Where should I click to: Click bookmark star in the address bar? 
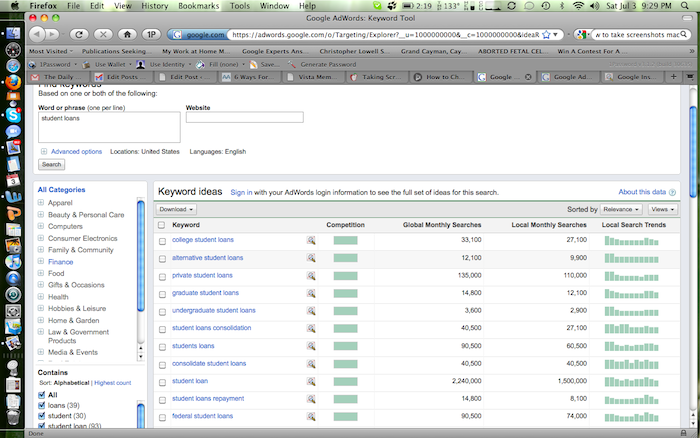tap(545, 33)
